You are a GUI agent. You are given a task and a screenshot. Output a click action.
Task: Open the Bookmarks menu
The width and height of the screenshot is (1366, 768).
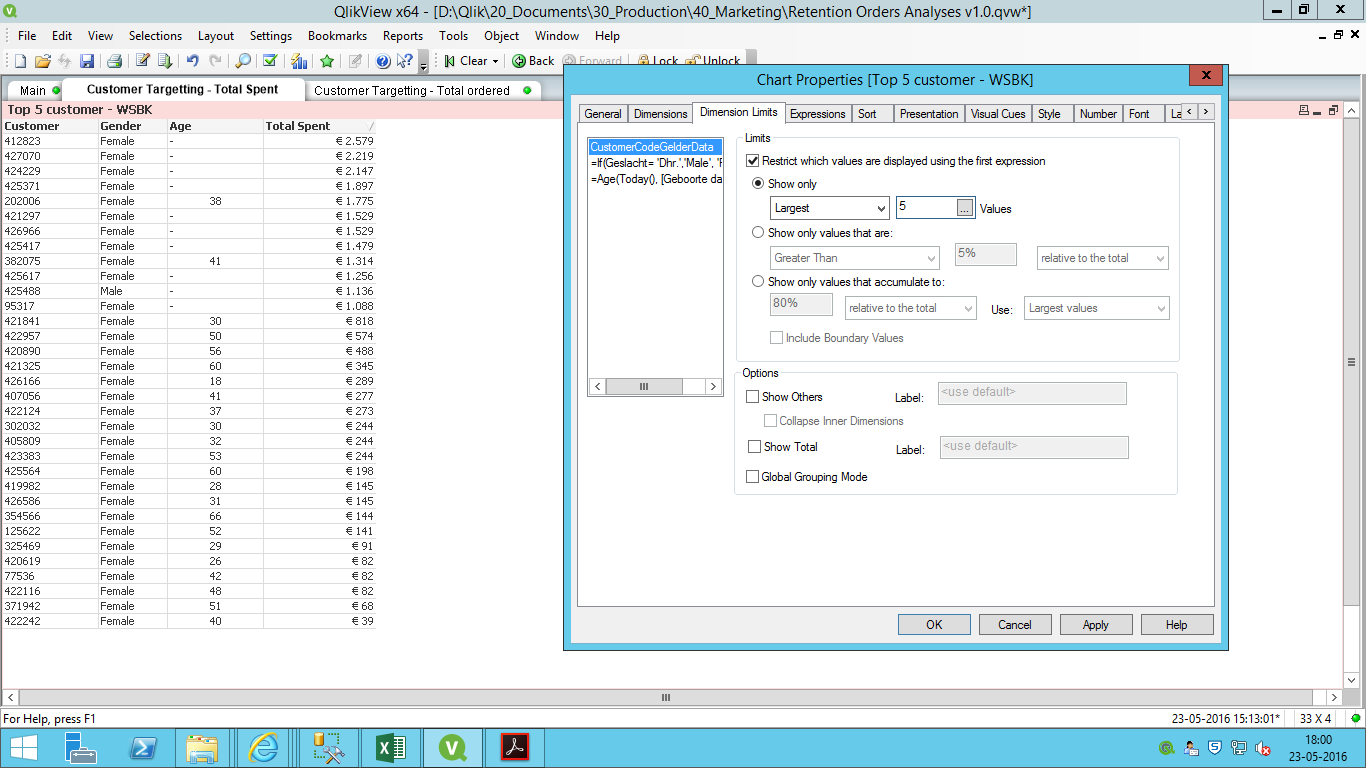coord(337,36)
